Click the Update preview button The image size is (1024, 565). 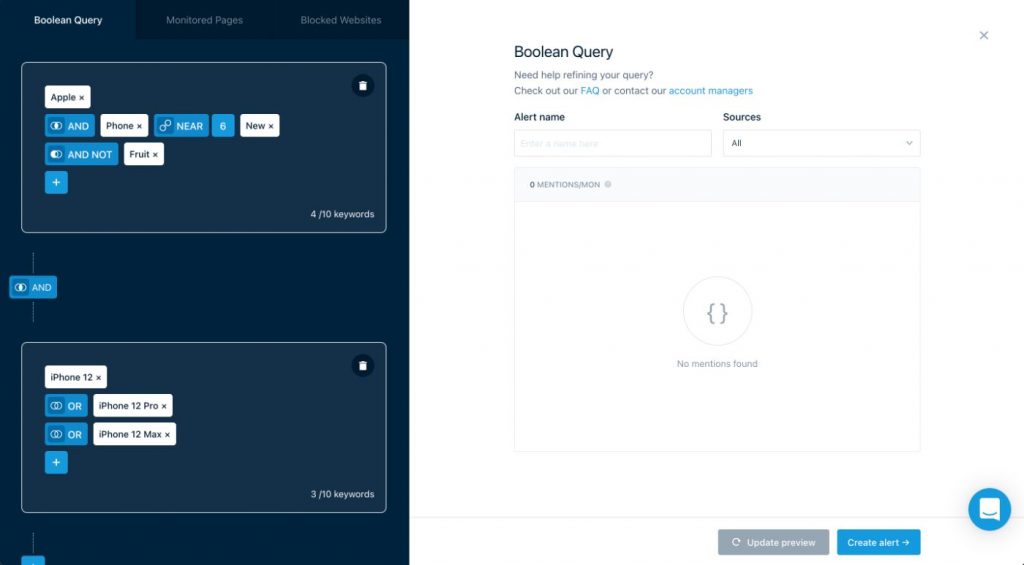click(x=773, y=542)
